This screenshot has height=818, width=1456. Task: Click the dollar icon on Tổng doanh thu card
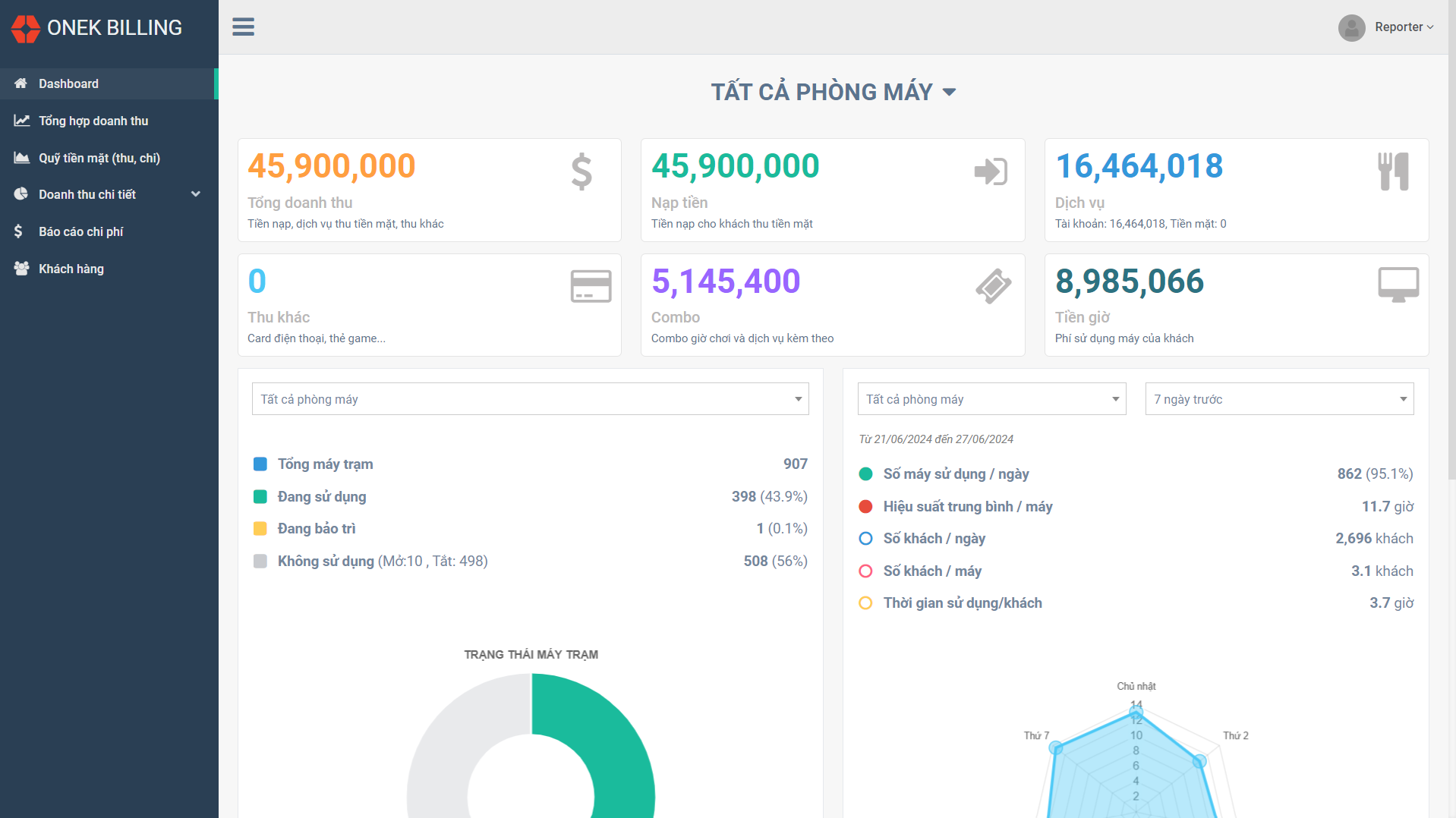tap(581, 171)
